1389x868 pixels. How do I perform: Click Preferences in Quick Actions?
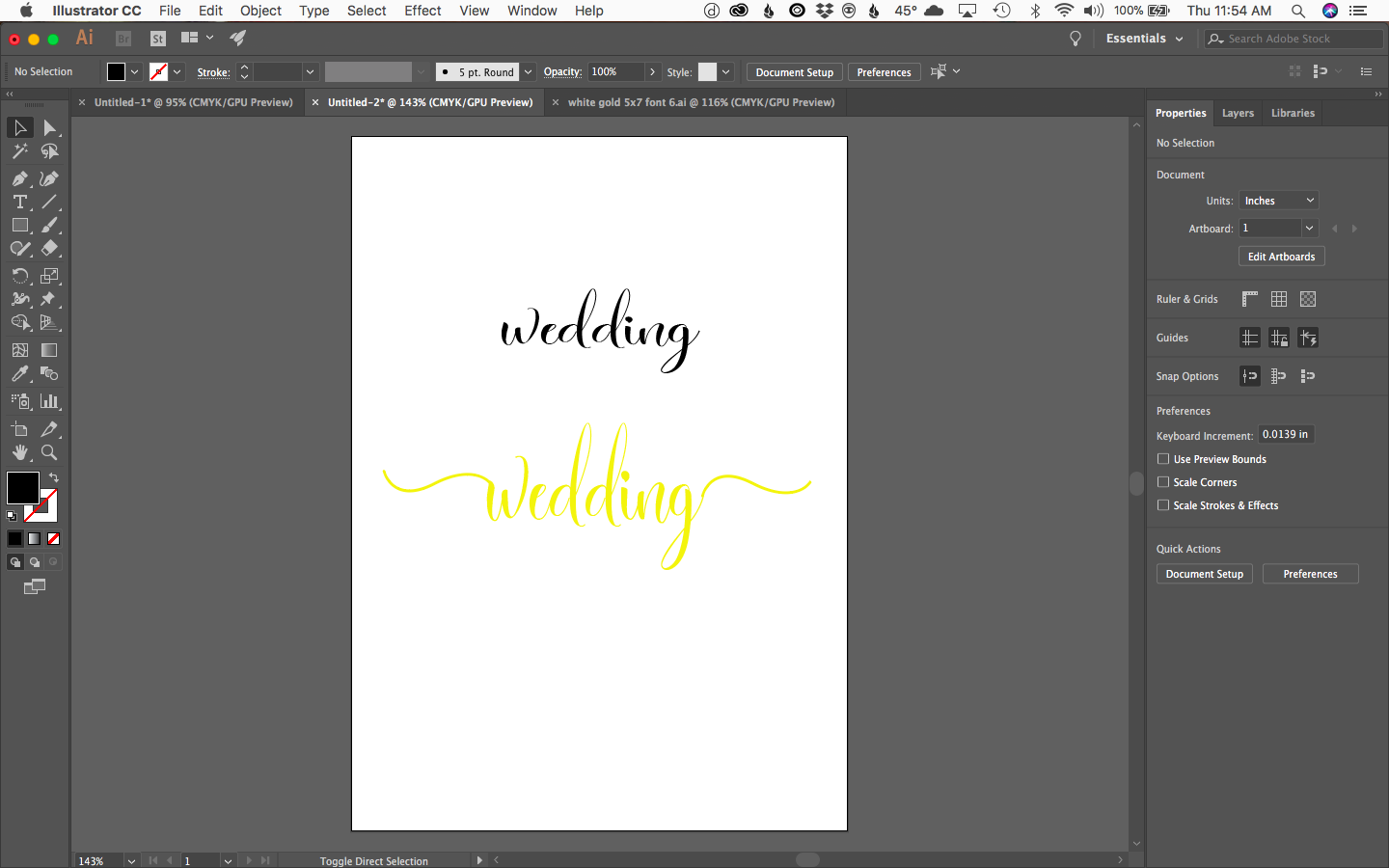click(1310, 574)
